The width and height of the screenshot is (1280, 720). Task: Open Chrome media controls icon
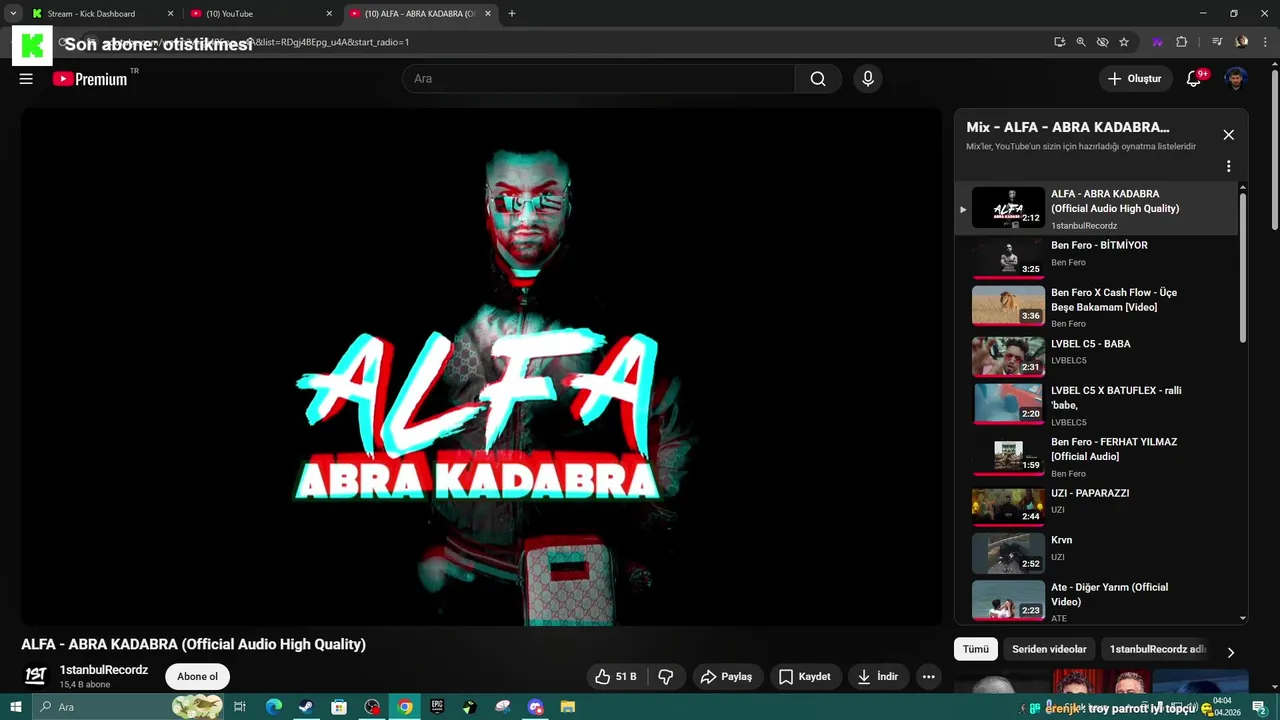(1217, 42)
